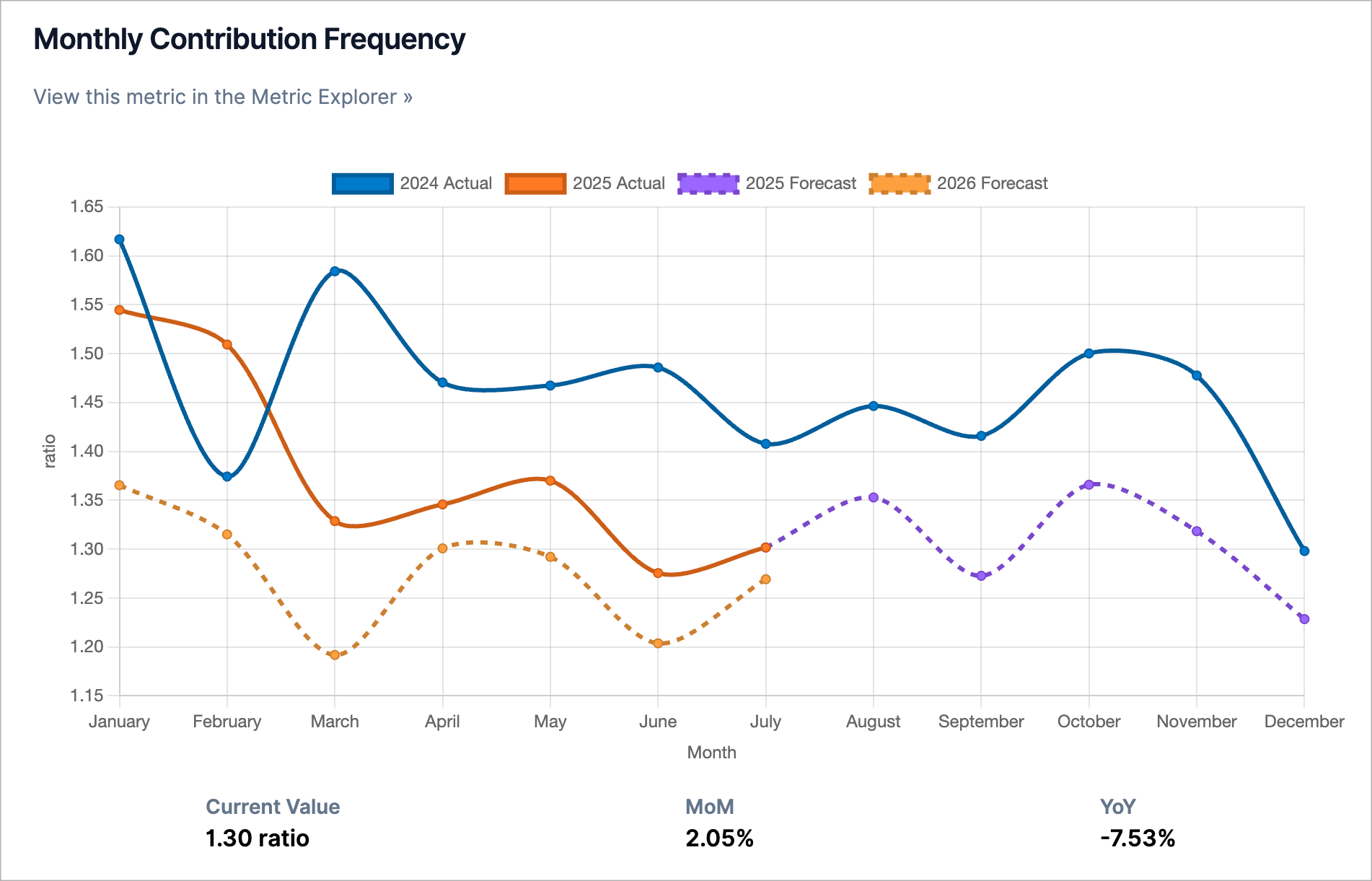The height and width of the screenshot is (881, 1372).
Task: Hide the 2025 Forecast series label
Action: pyautogui.click(x=801, y=183)
